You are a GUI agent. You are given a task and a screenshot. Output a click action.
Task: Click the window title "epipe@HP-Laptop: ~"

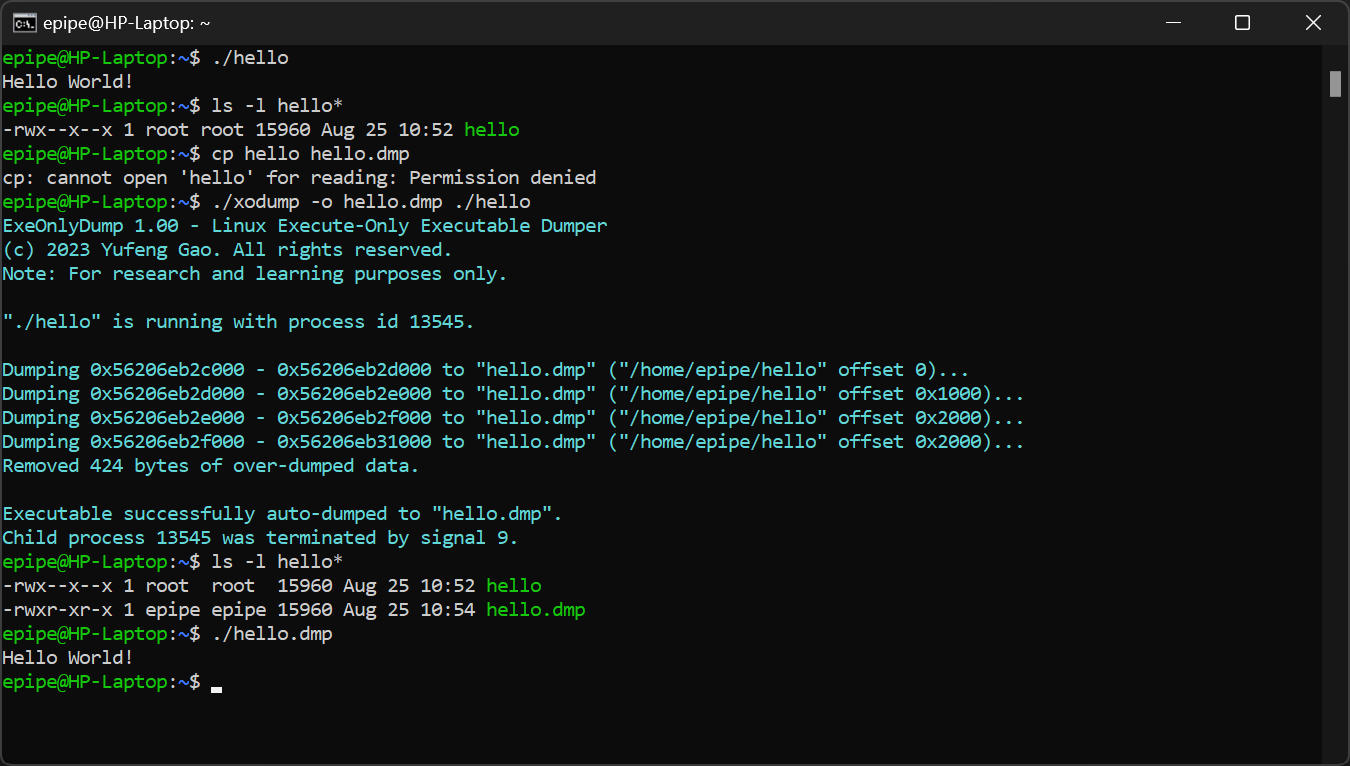(127, 23)
